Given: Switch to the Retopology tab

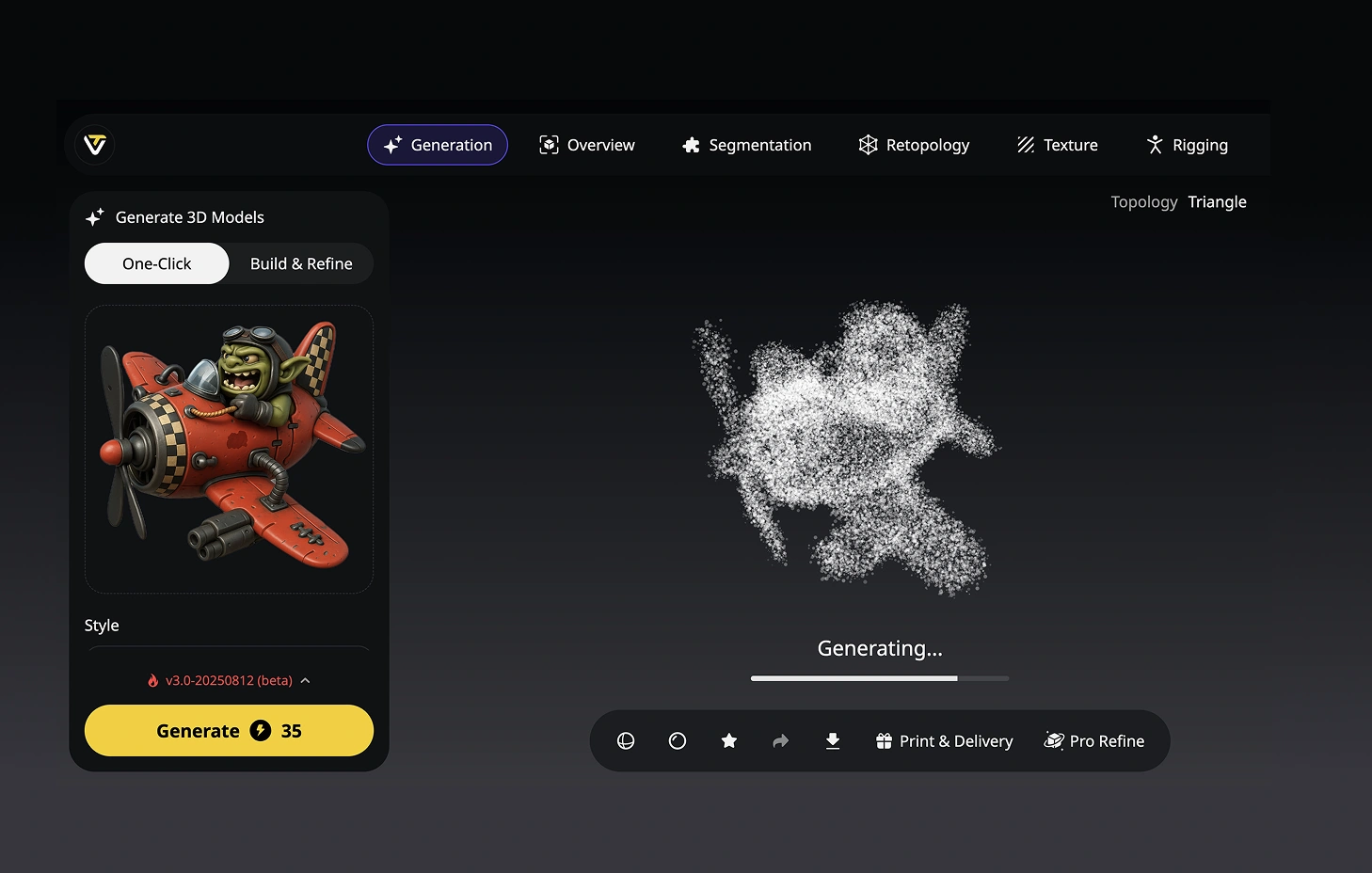Looking at the screenshot, I should point(914,145).
